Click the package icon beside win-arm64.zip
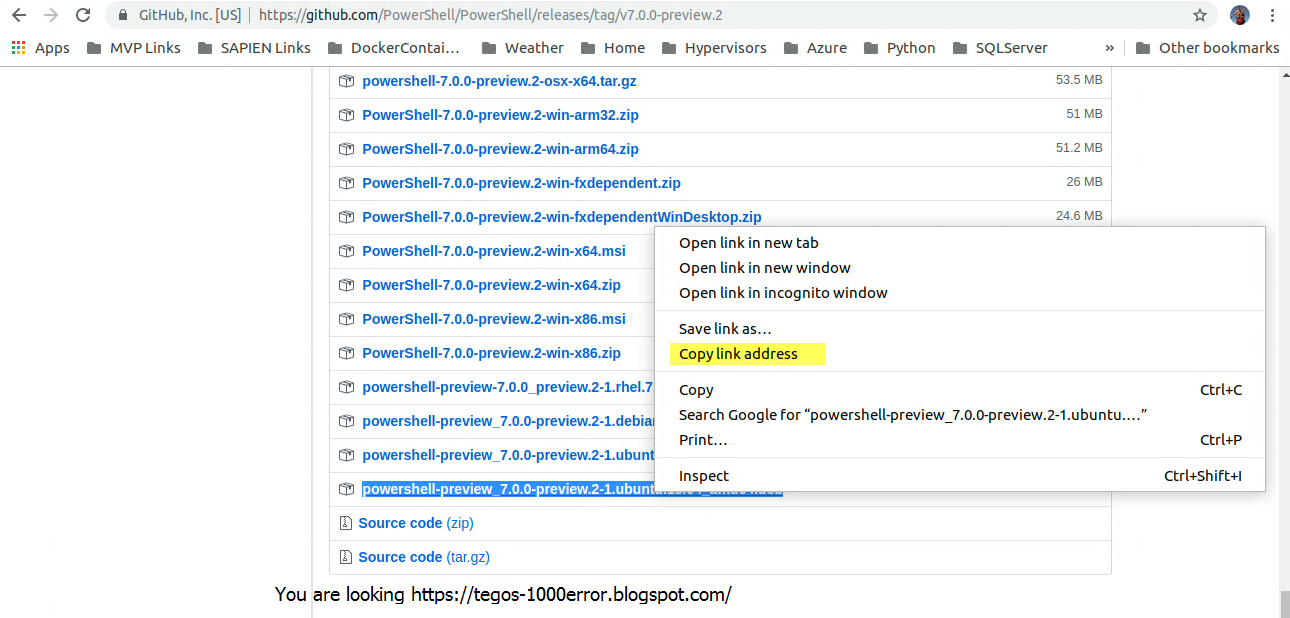Image resolution: width=1290 pixels, height=618 pixels. click(x=346, y=149)
